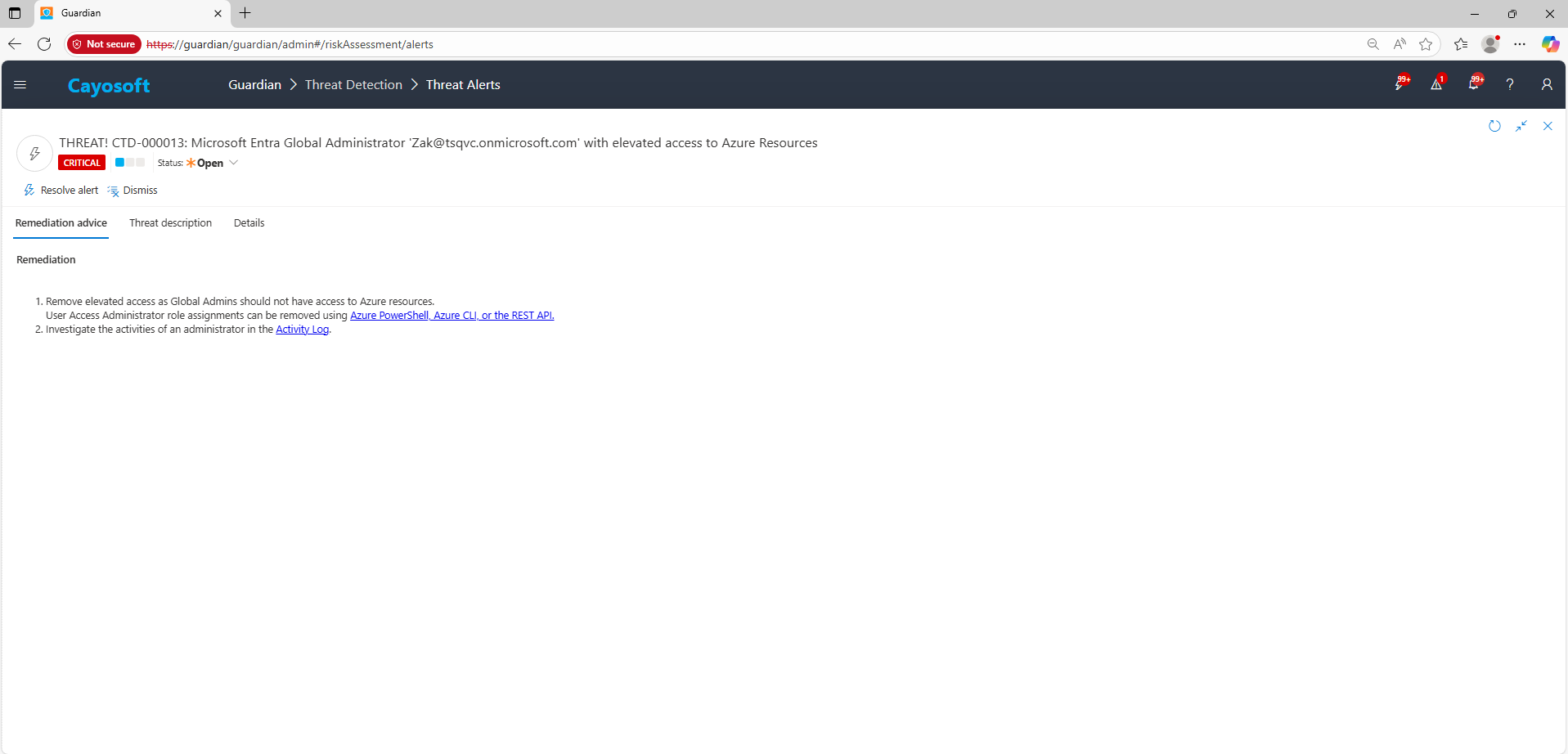
Task: Open the warning triangle alerts icon
Action: click(x=1436, y=84)
